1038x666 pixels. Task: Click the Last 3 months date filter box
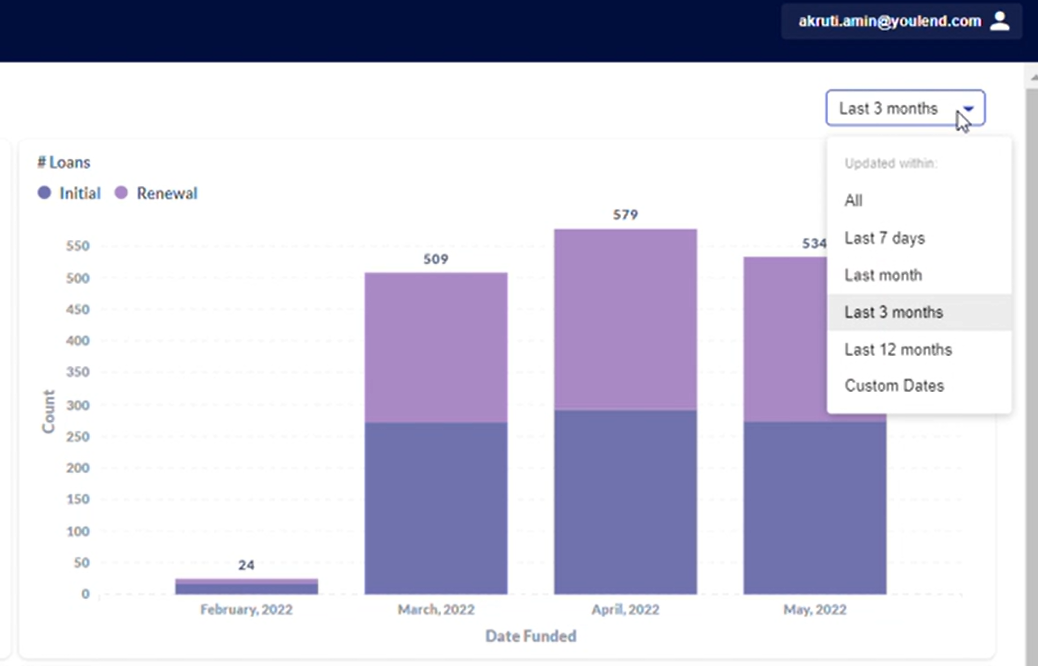coord(905,109)
